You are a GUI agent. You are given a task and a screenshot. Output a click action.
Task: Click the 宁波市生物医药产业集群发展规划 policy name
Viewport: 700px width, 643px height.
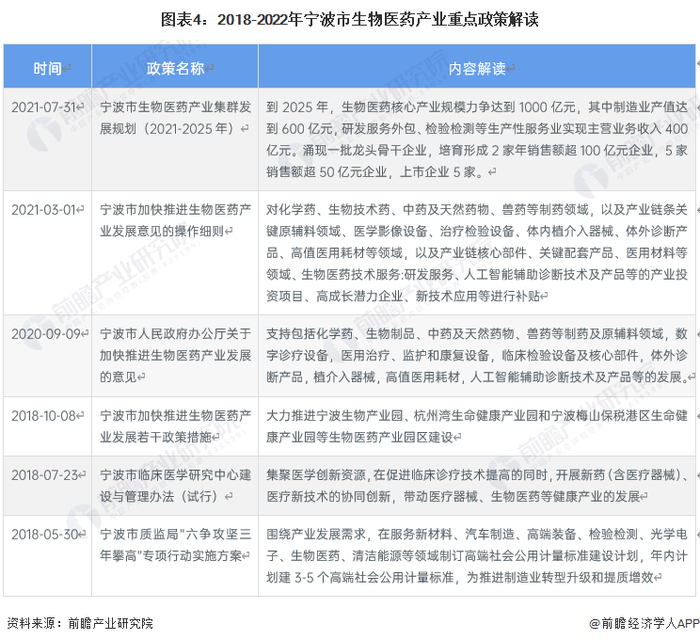[x=175, y=118]
